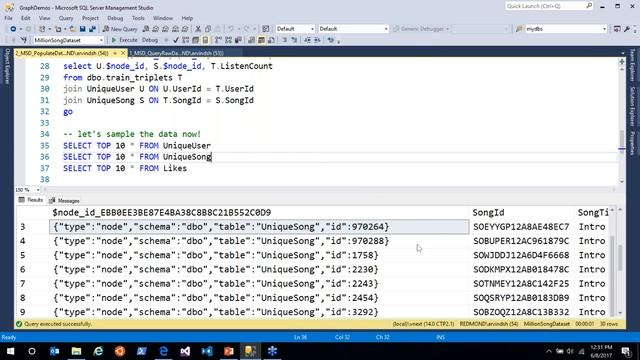Click the Quick Launch search box
This screenshot has width=640, height=360.
[549, 6]
